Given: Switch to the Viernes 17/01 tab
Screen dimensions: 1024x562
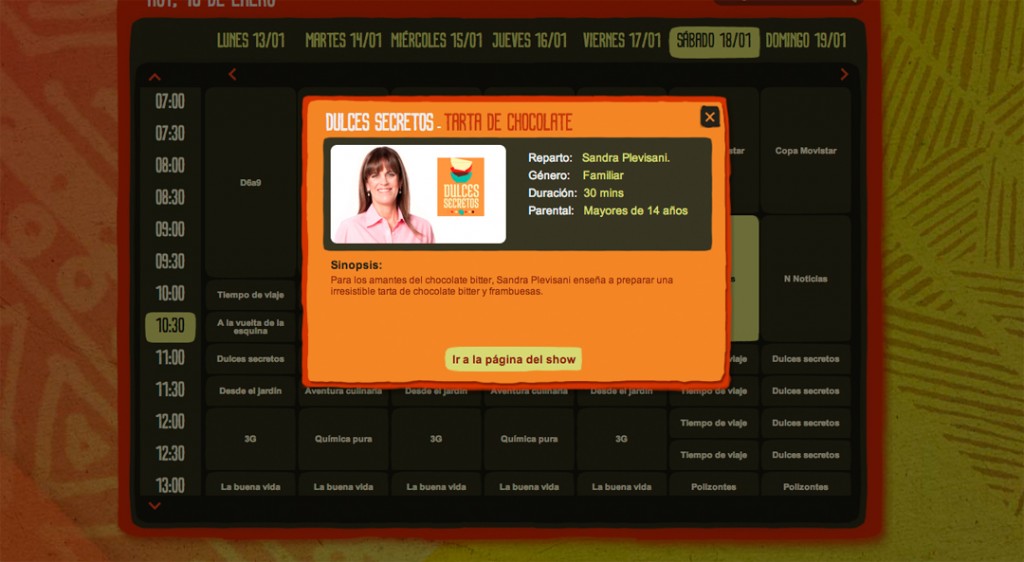Looking at the screenshot, I should pyautogui.click(x=622, y=41).
